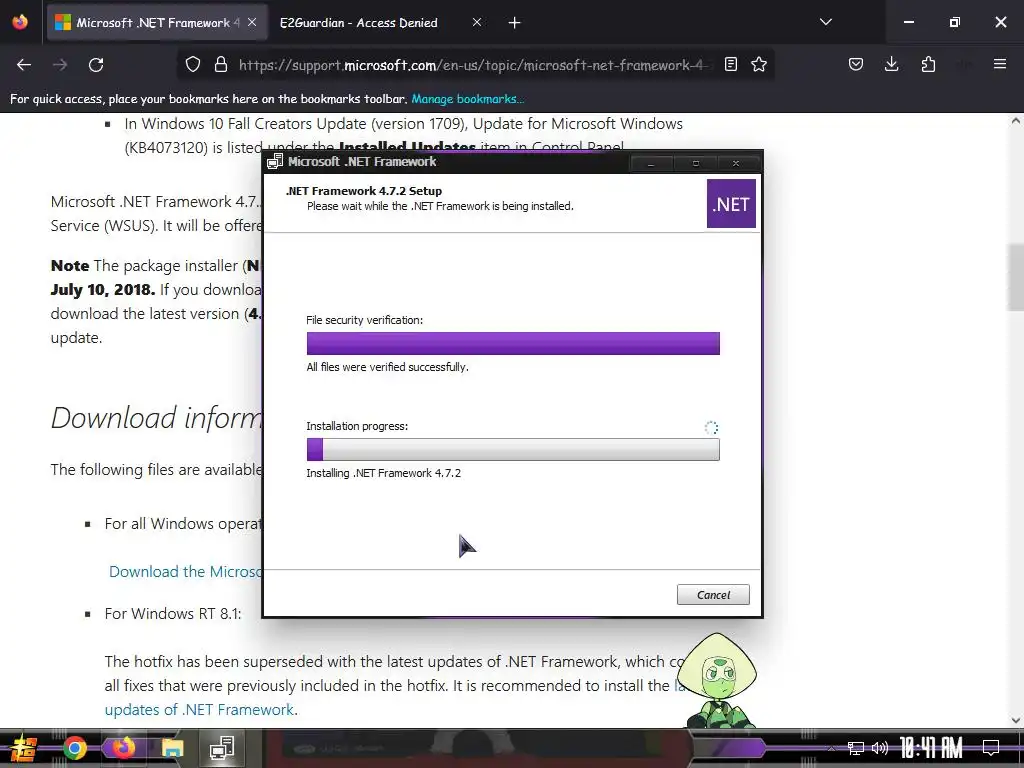Open File Explorer from the taskbar
Viewport: 1024px width, 768px height.
[172, 748]
